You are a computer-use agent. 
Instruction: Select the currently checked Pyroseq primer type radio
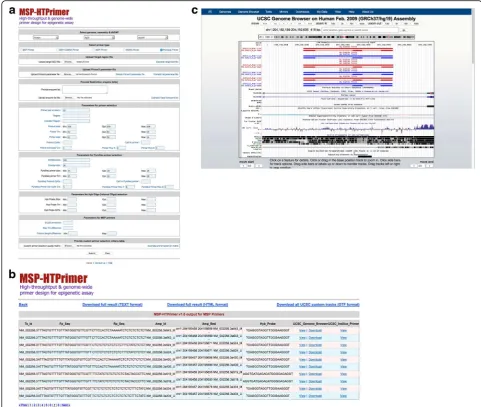point(161,50)
